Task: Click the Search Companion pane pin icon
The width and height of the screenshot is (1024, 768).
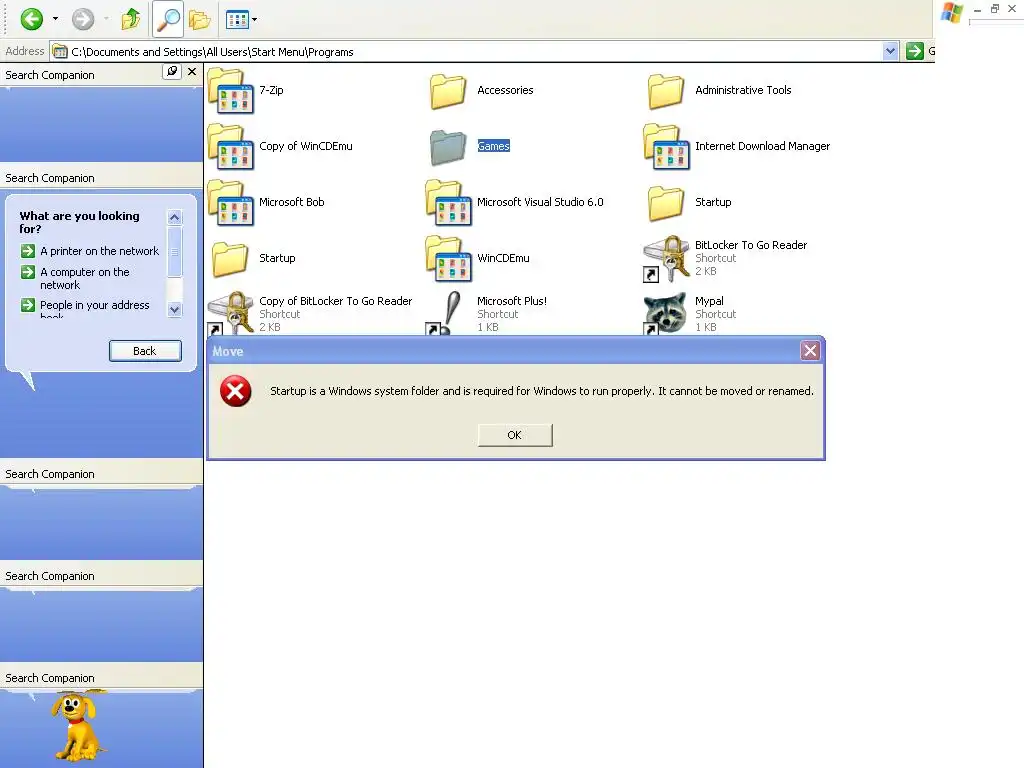Action: coord(172,72)
